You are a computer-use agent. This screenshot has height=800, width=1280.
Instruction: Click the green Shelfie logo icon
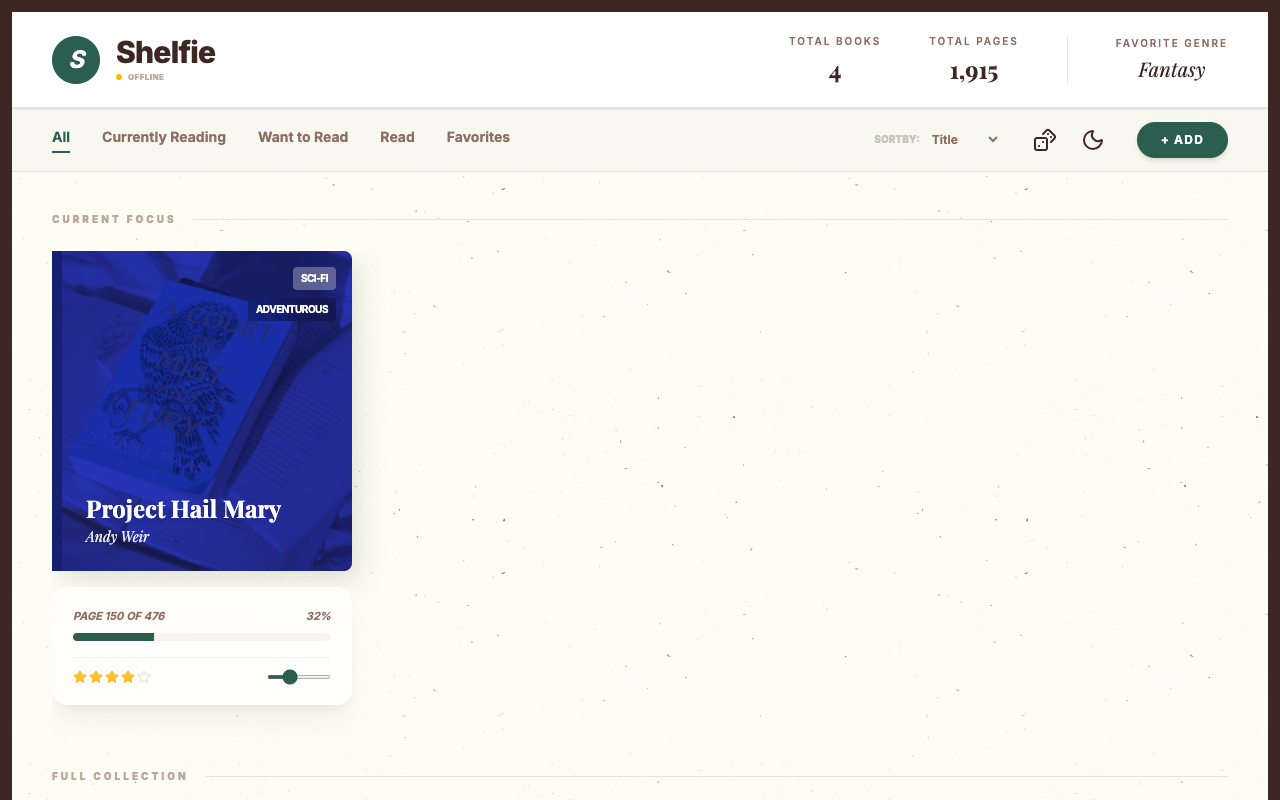pyautogui.click(x=76, y=60)
